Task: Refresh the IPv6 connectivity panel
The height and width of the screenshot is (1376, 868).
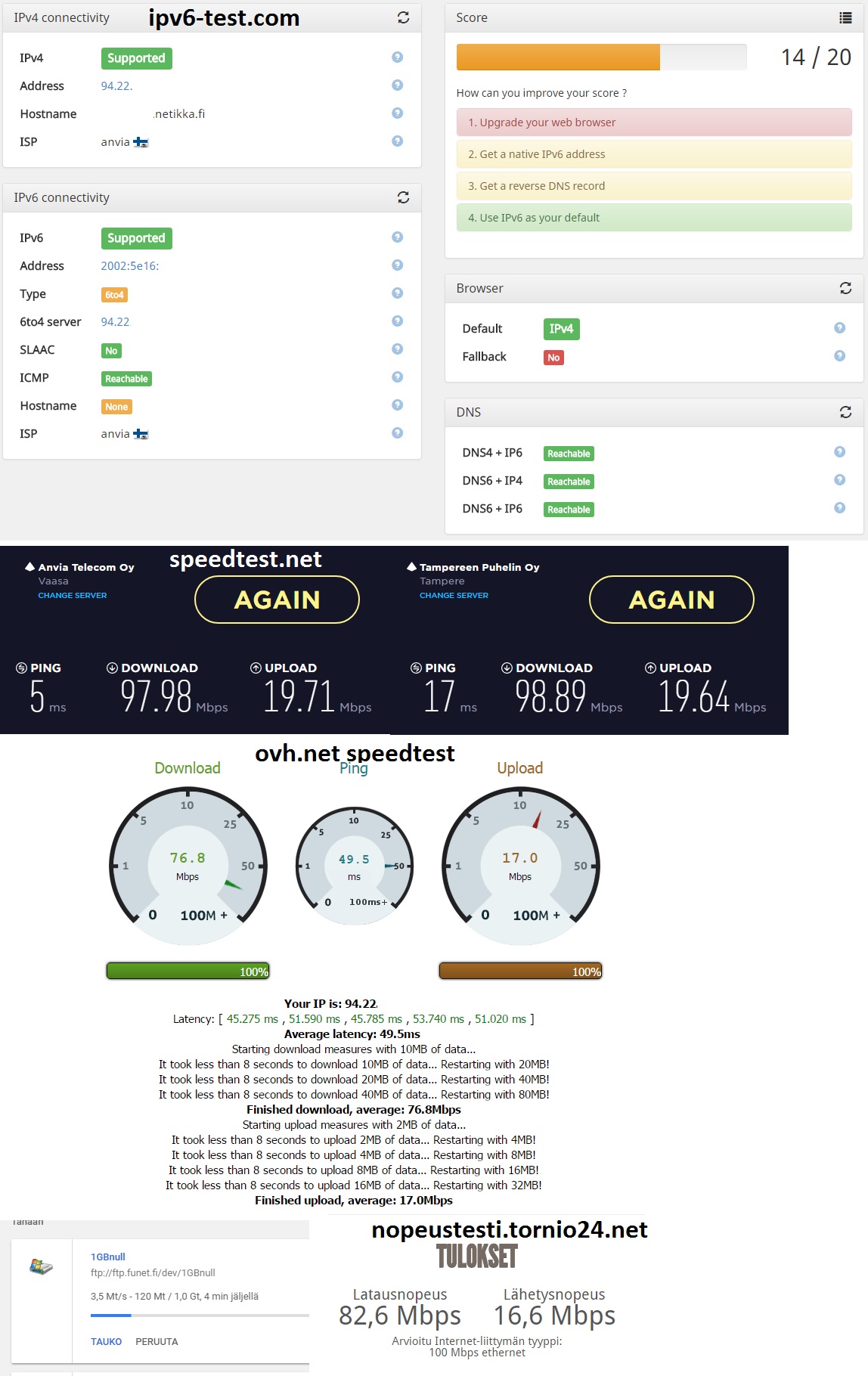Action: (x=403, y=197)
